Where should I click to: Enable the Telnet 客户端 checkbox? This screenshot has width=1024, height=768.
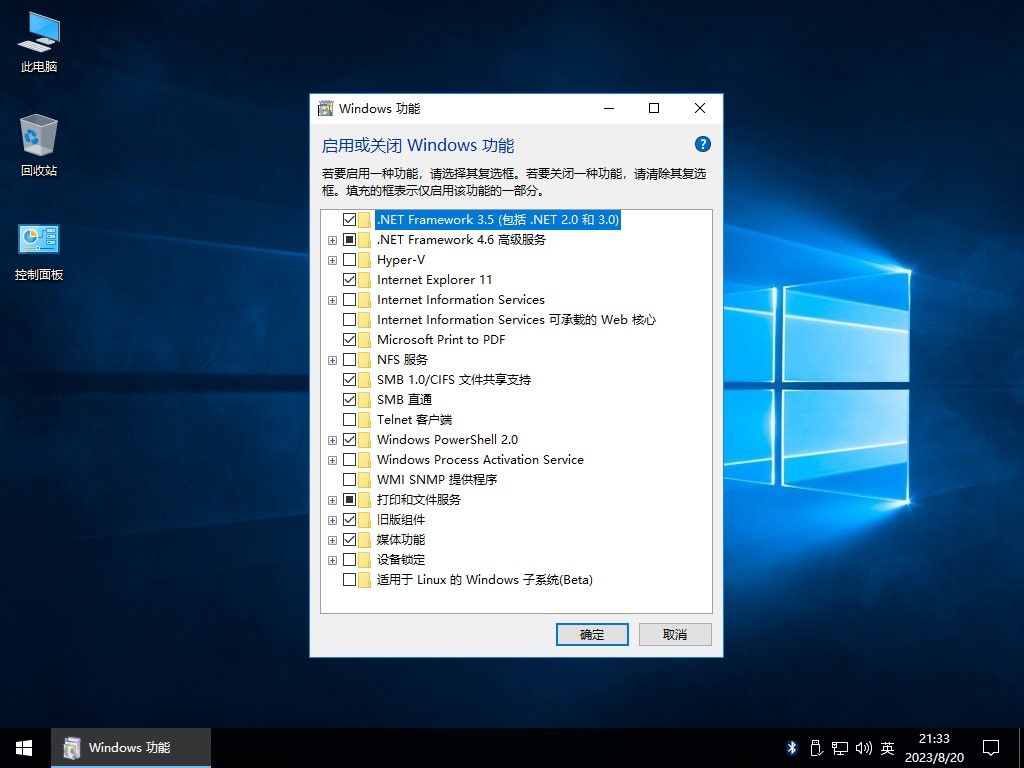349,420
